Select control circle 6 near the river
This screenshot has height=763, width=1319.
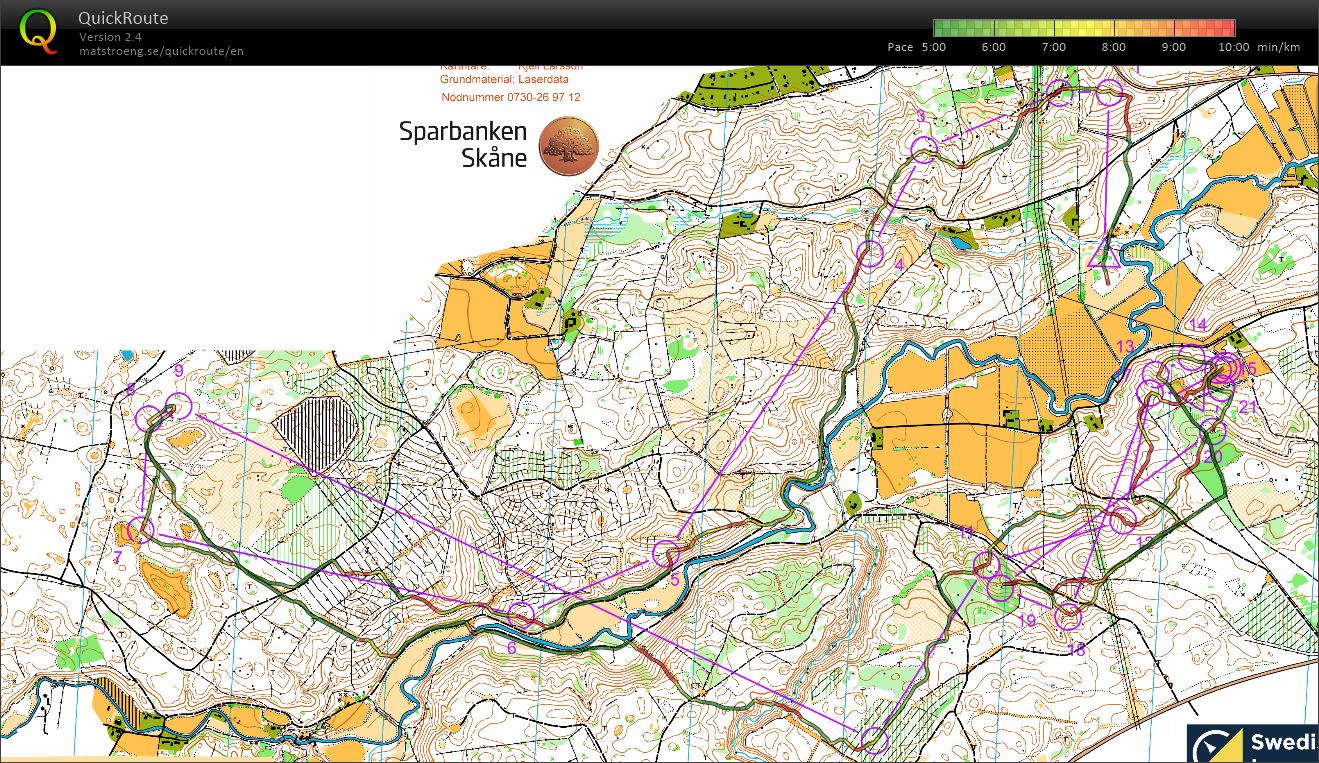click(x=521, y=614)
